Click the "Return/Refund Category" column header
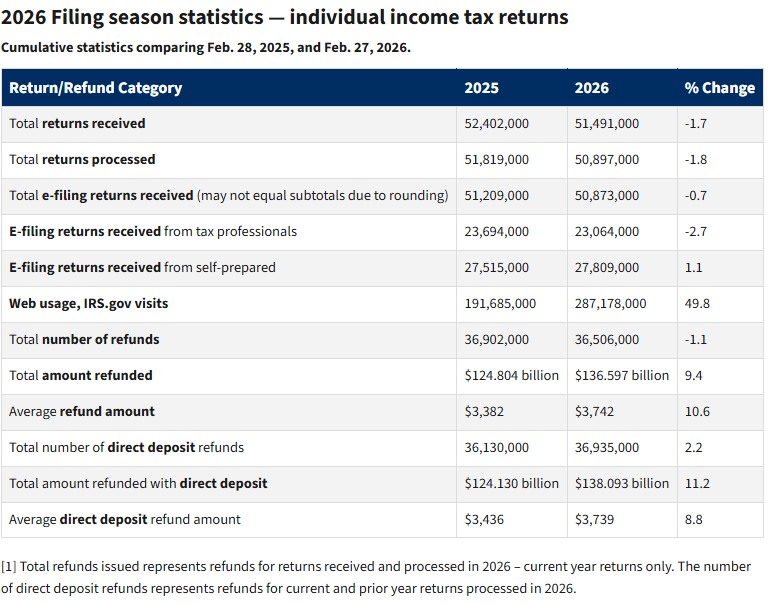The image size is (768, 605). tap(95, 88)
